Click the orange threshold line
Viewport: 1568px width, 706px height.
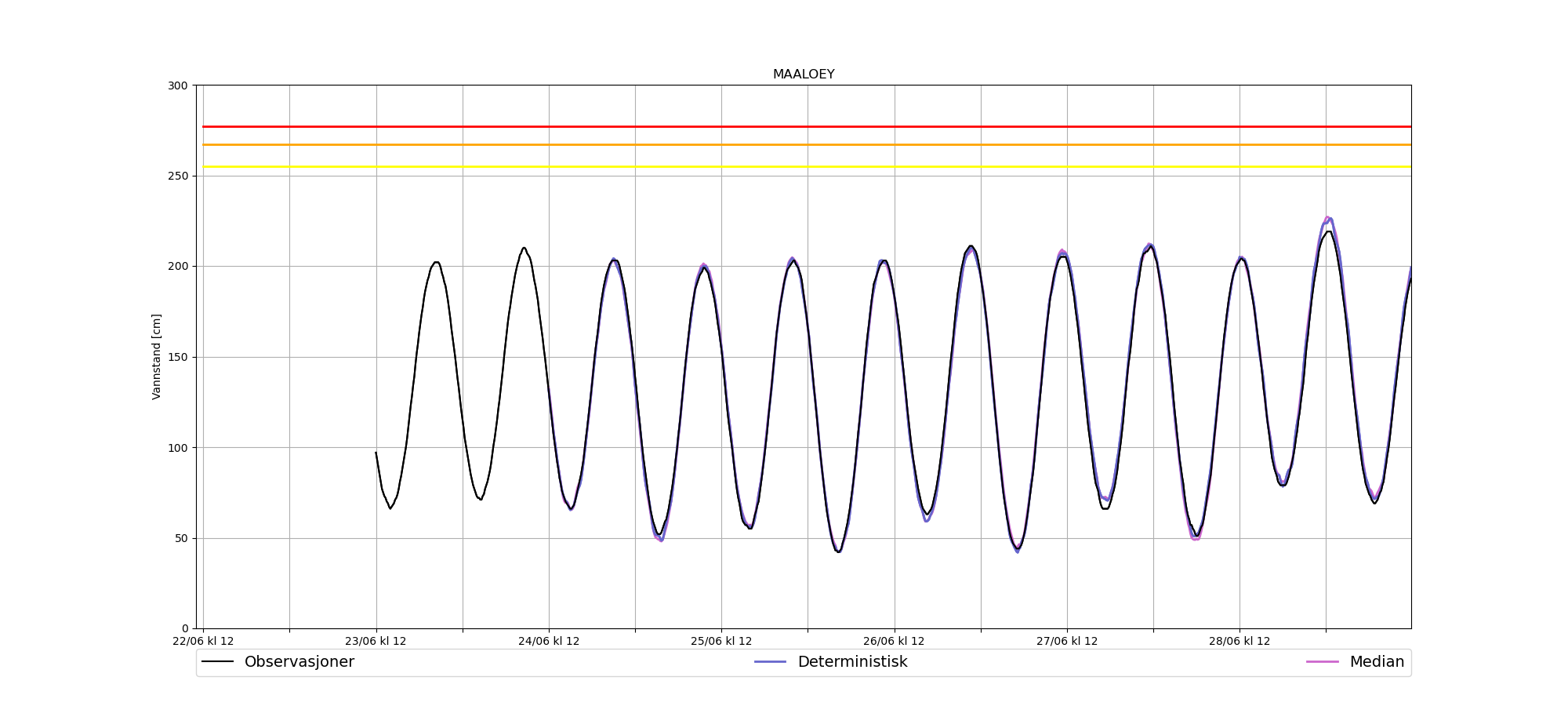pyautogui.click(x=807, y=144)
